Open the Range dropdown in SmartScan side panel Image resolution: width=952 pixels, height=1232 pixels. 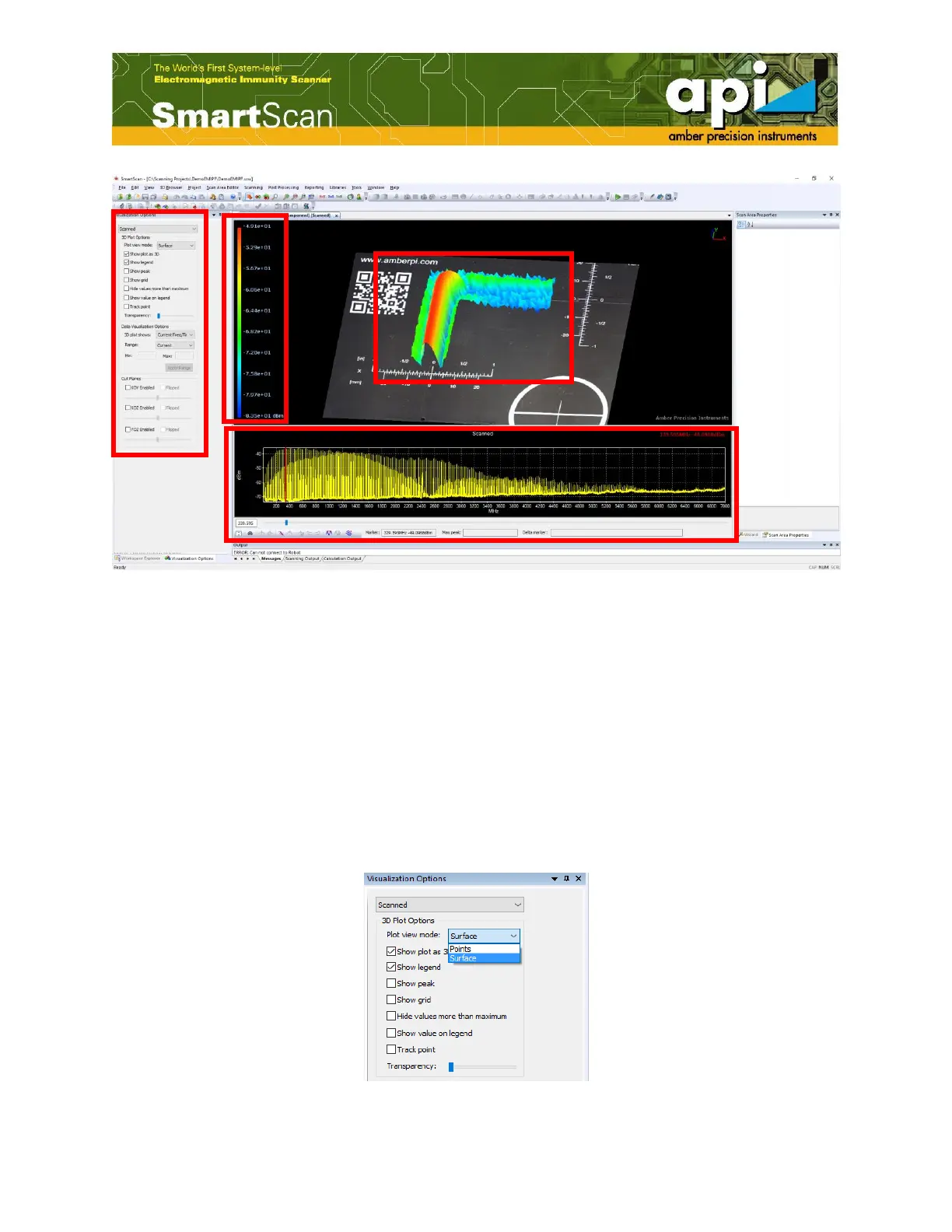[x=175, y=345]
